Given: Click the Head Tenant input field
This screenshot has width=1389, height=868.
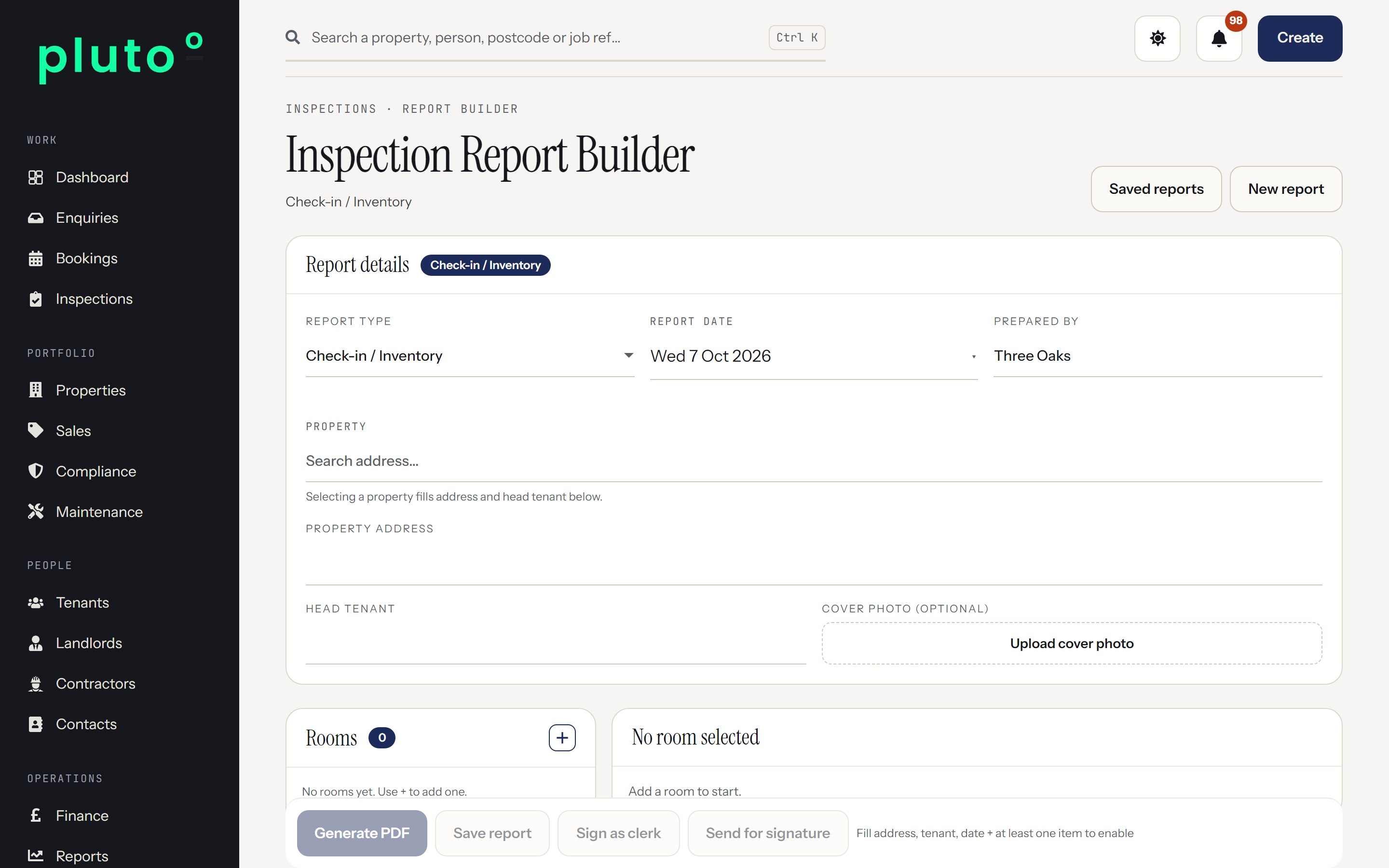Looking at the screenshot, I should (x=556, y=644).
